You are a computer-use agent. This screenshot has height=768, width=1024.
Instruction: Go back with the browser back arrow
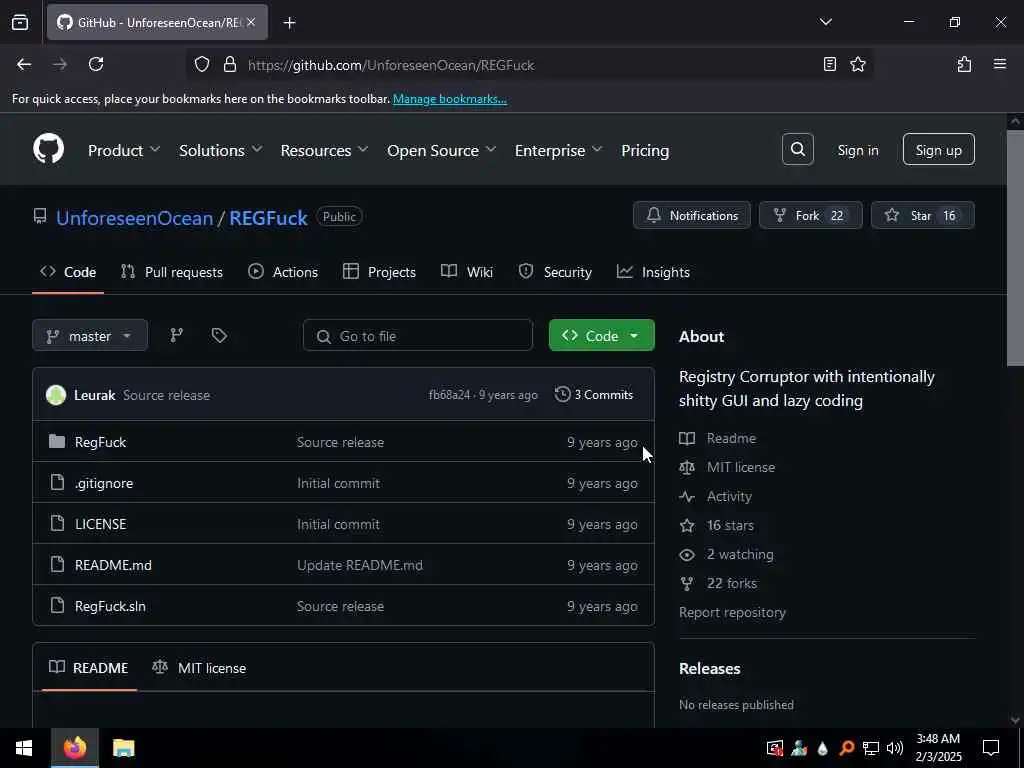click(x=24, y=64)
